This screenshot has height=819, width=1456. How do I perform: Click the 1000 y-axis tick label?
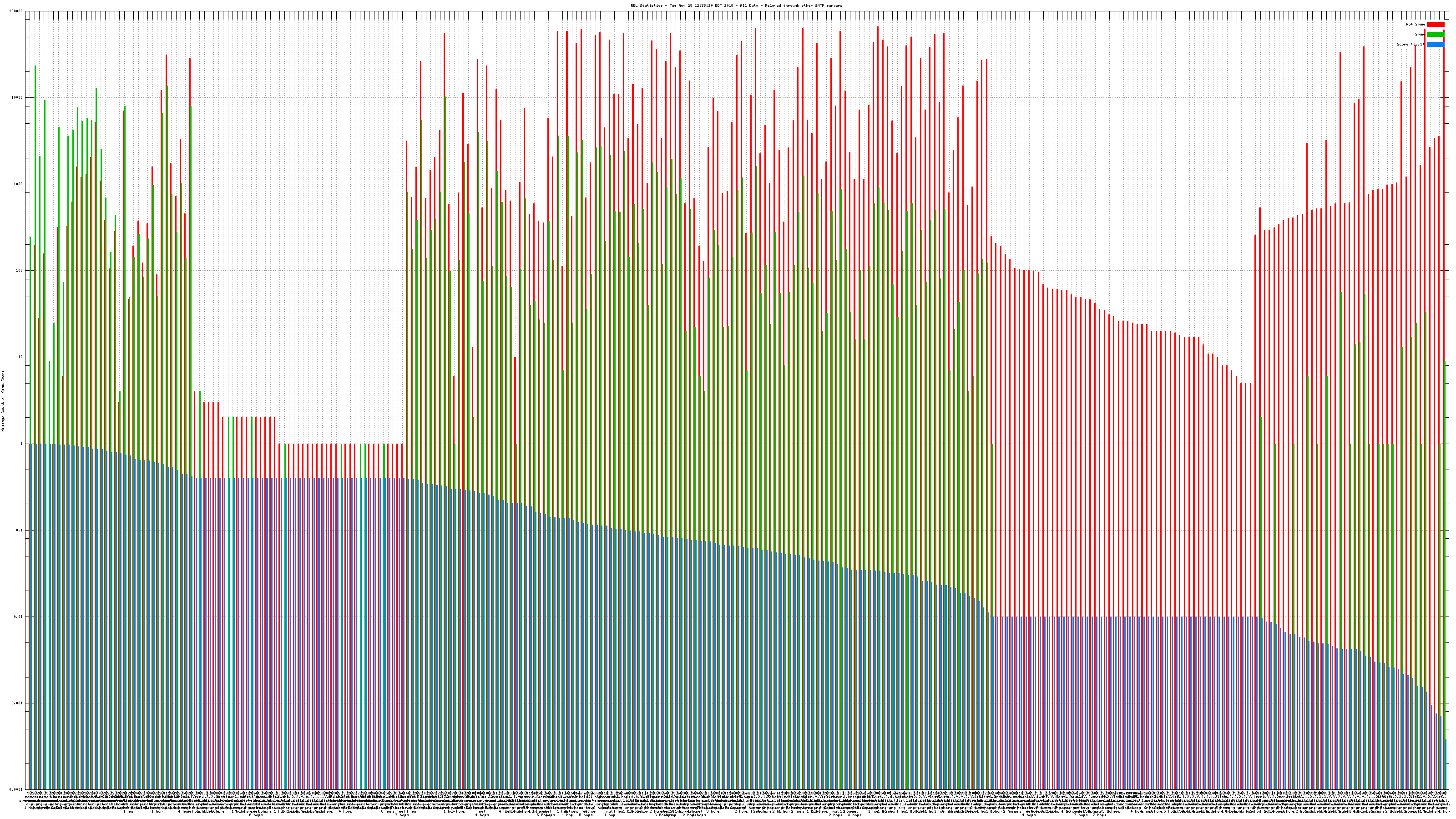(19, 184)
